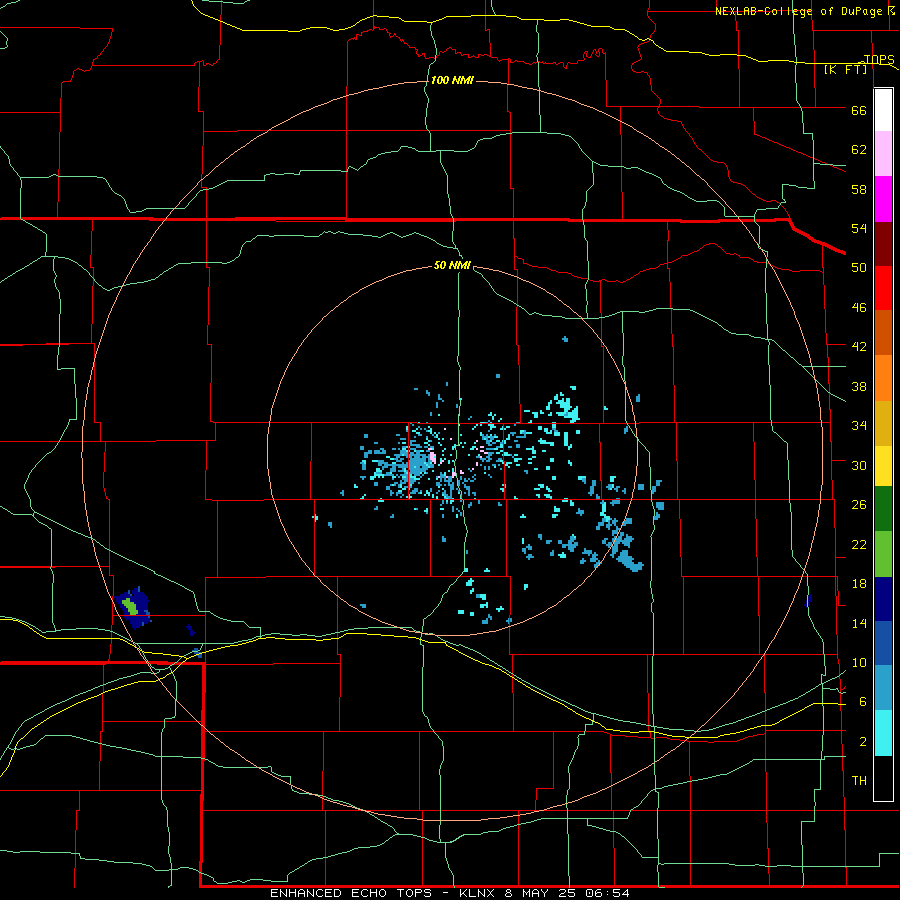Select the light blue legend swatch
The image size is (900, 900).
click(883, 688)
